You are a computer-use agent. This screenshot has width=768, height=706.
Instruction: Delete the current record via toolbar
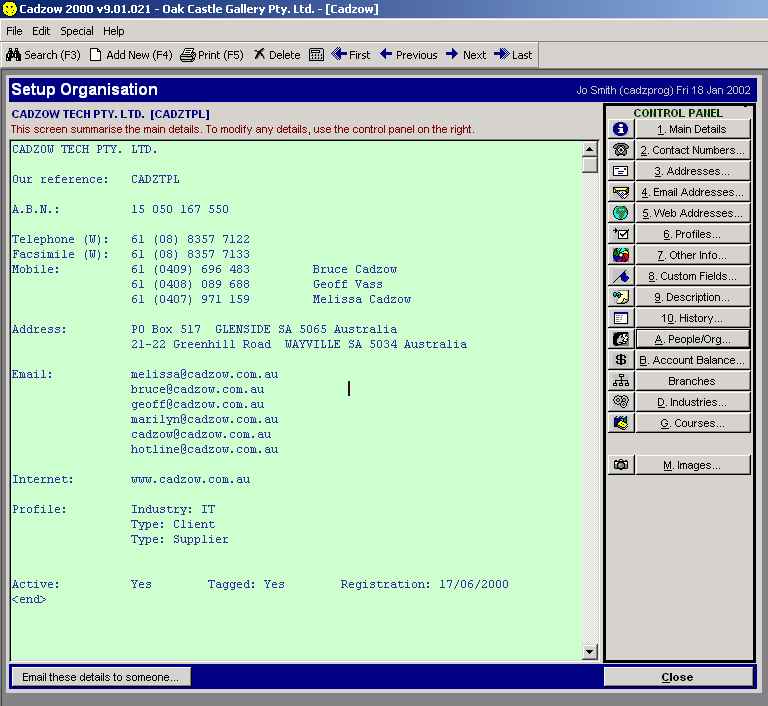coord(277,55)
